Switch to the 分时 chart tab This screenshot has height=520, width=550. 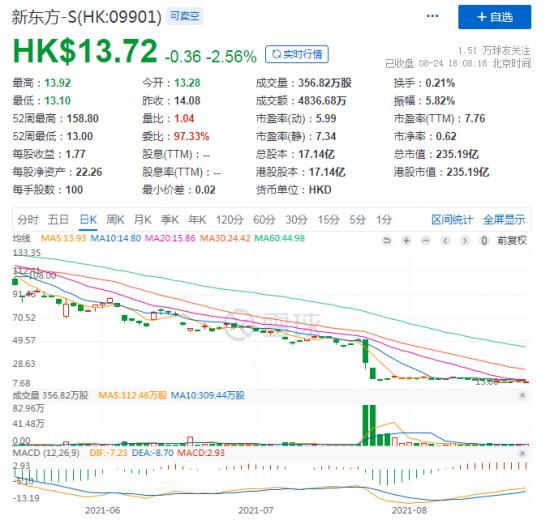coord(28,220)
